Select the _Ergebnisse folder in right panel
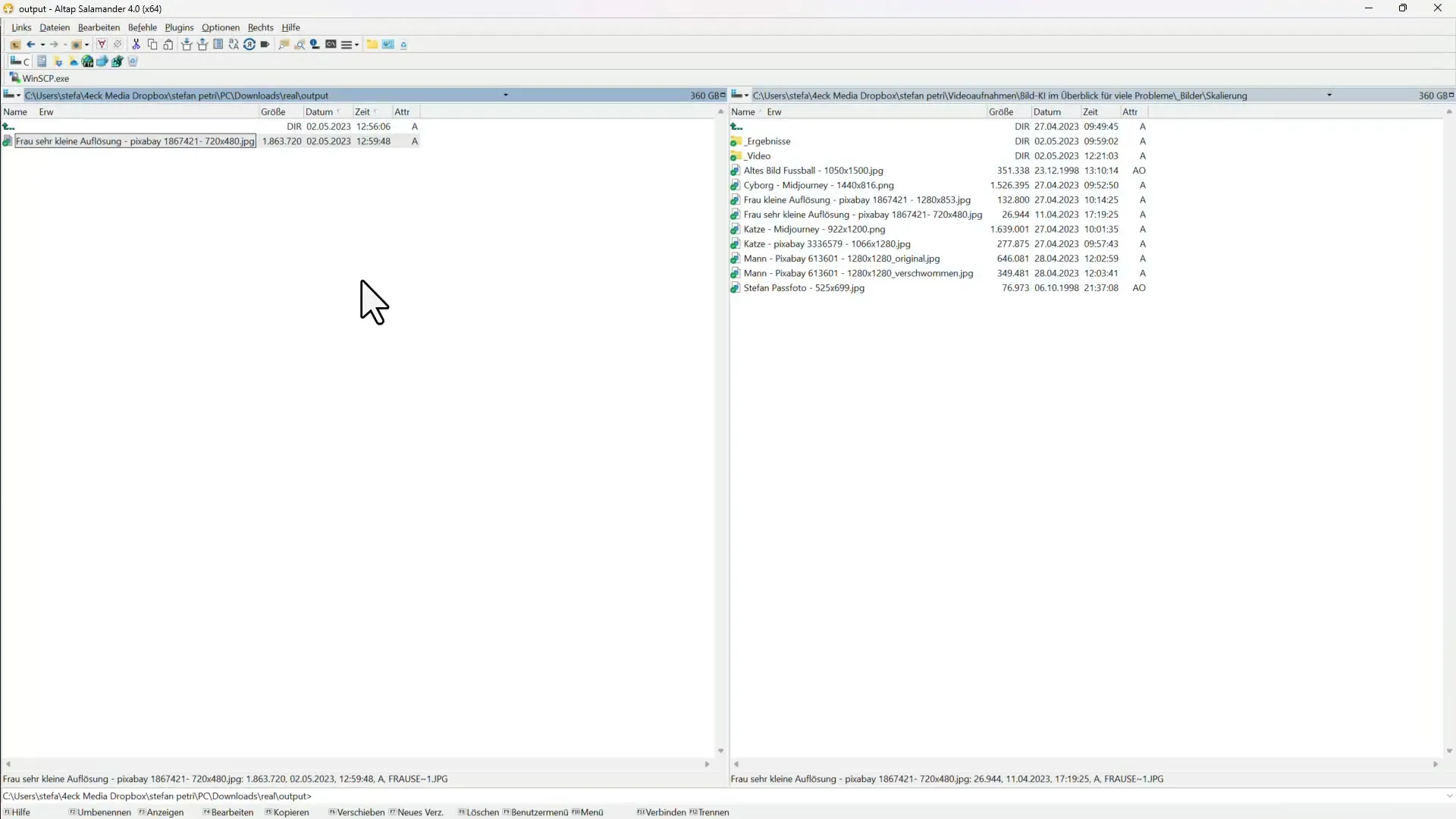 [767, 141]
